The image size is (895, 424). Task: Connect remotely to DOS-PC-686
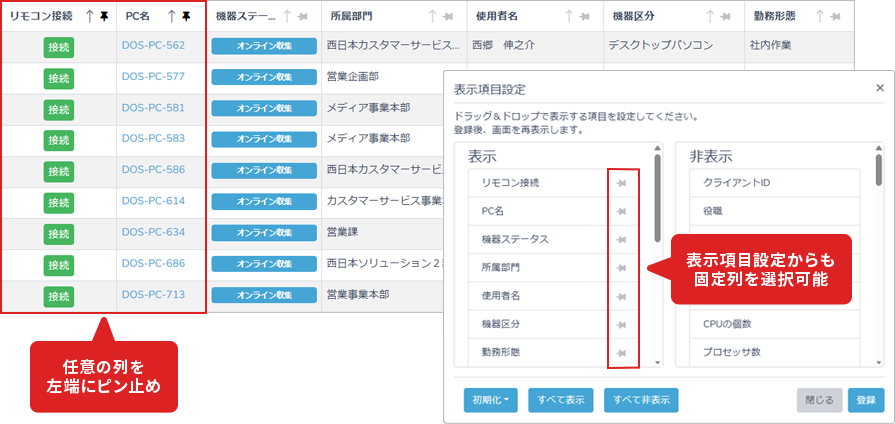tap(59, 265)
